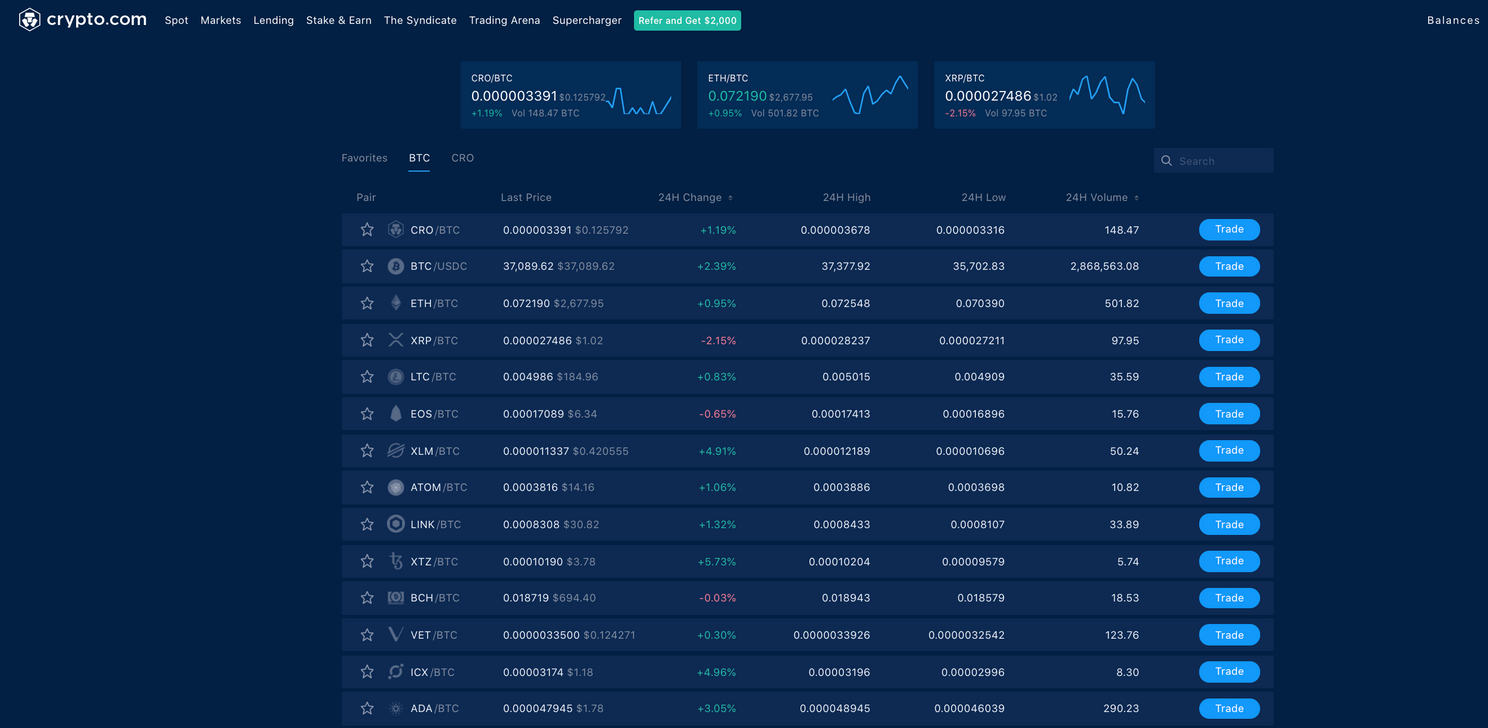Switch to the CRO market tab

tap(462, 158)
